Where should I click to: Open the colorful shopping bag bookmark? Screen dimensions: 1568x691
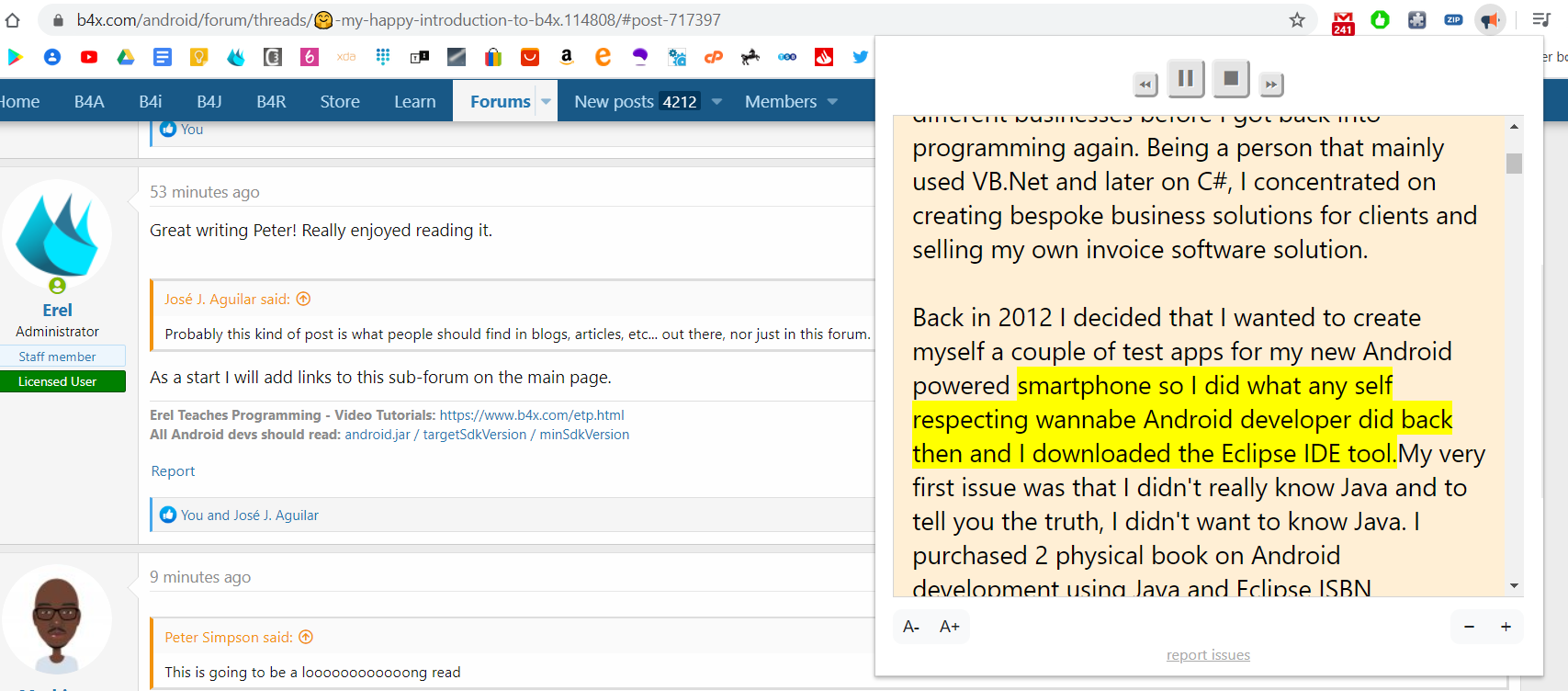(493, 57)
